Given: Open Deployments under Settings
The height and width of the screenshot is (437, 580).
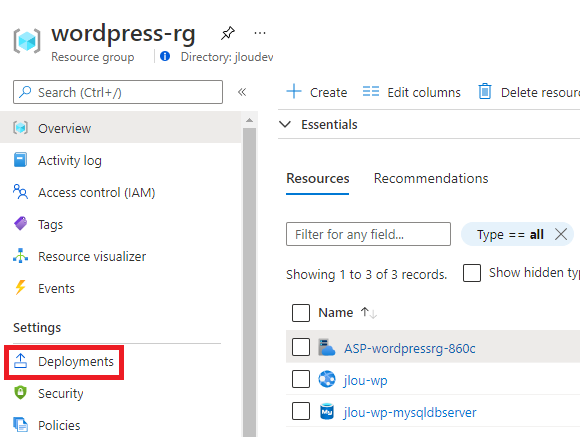Looking at the screenshot, I should click(64, 362).
